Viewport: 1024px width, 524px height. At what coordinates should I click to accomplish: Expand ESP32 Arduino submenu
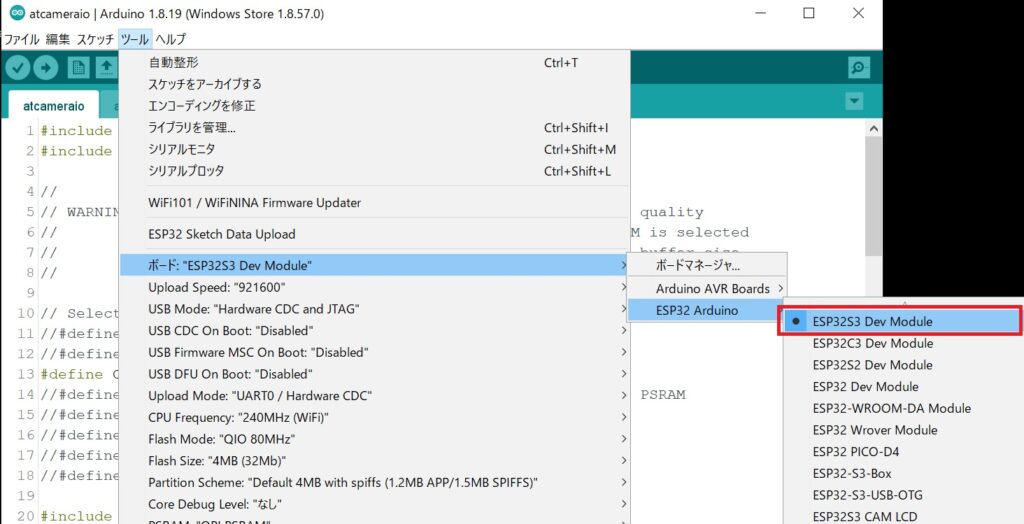tap(707, 310)
